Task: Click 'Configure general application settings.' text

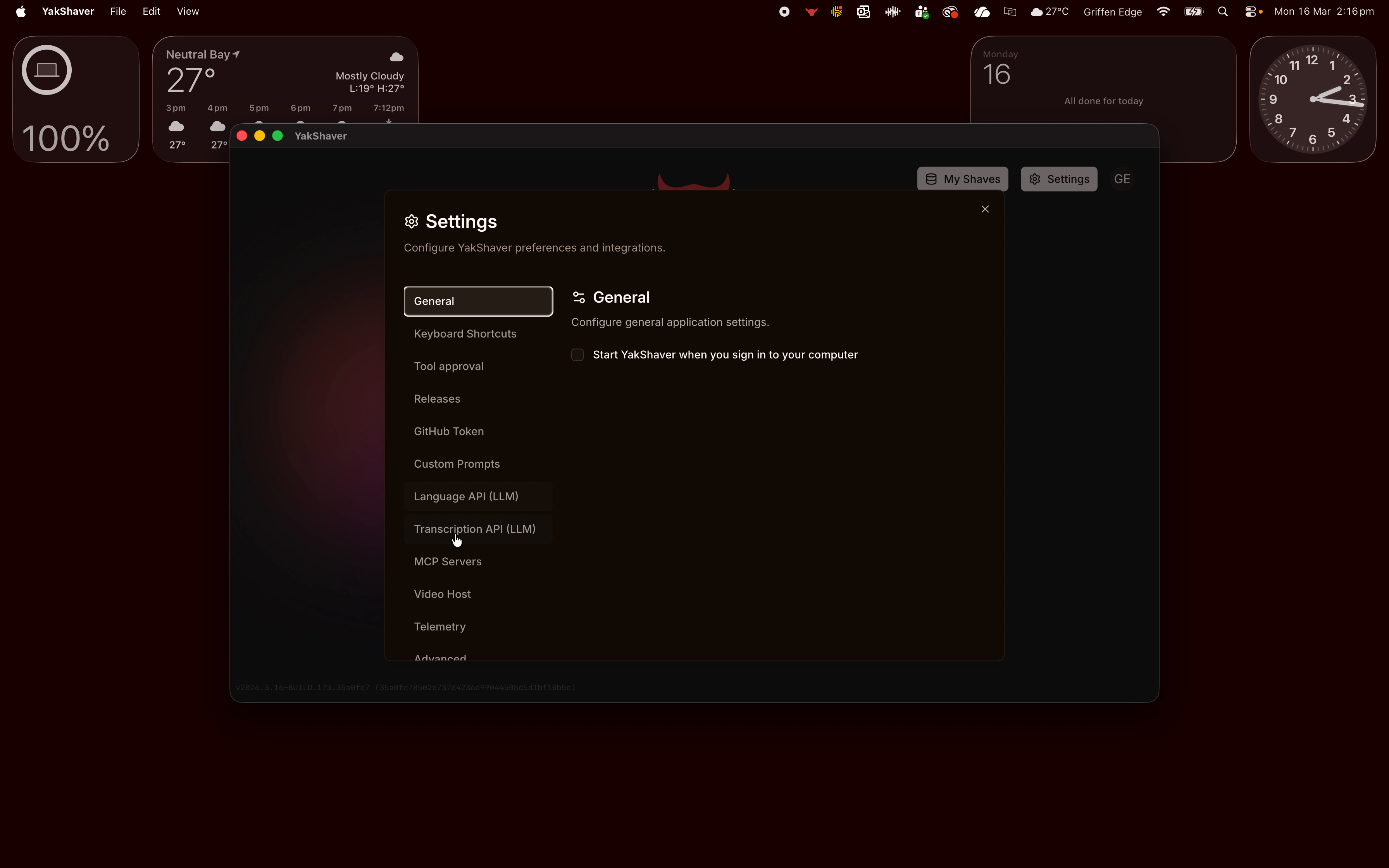Action: coord(670,323)
